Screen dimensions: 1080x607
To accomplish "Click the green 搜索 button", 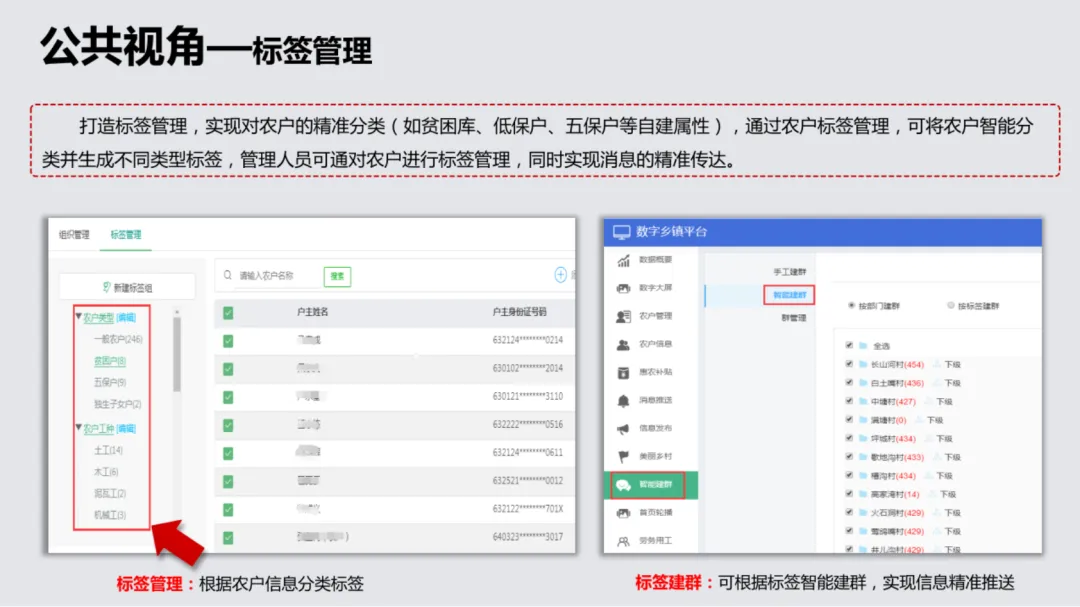I will [338, 276].
